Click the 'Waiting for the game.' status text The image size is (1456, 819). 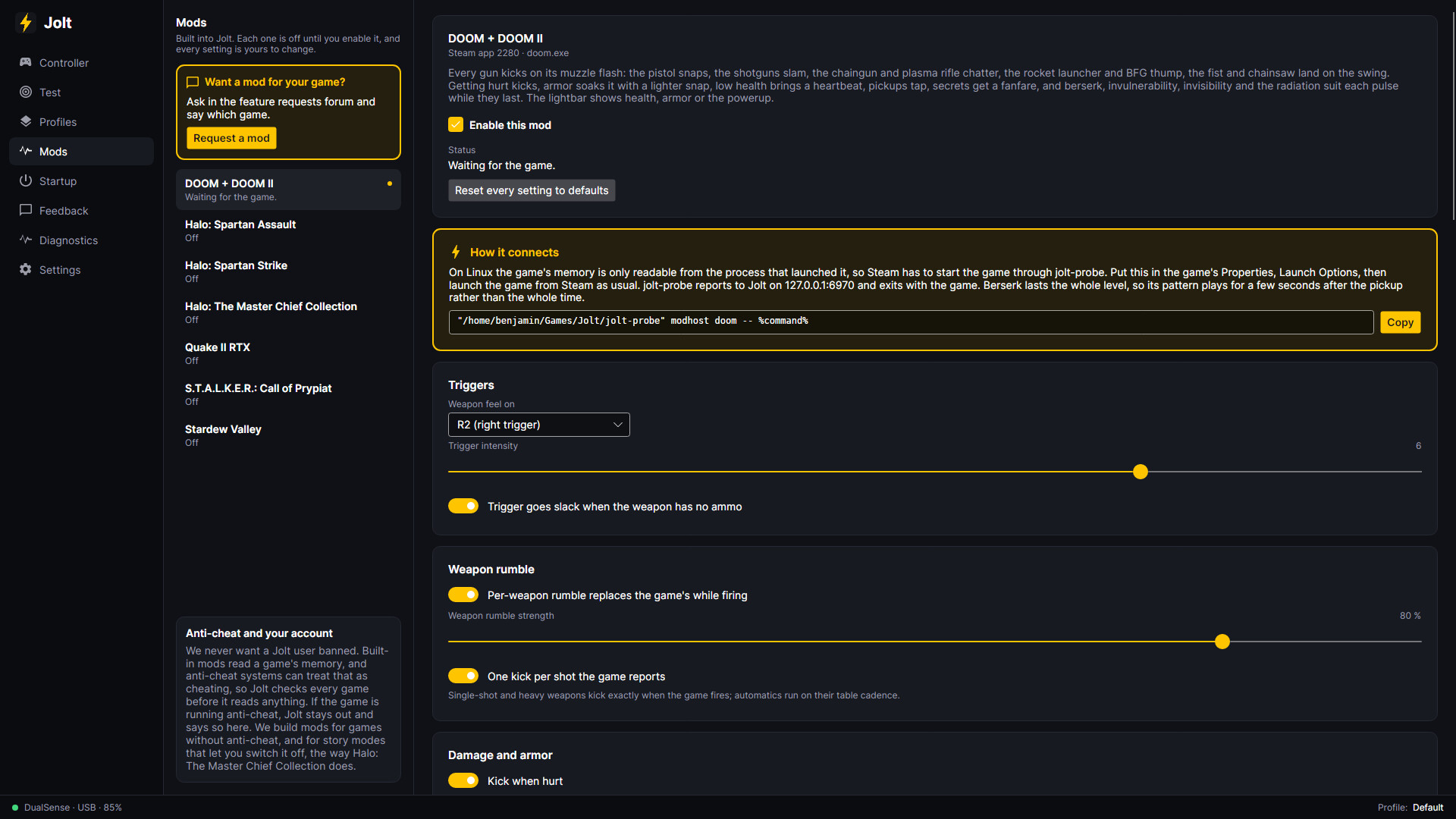501,165
